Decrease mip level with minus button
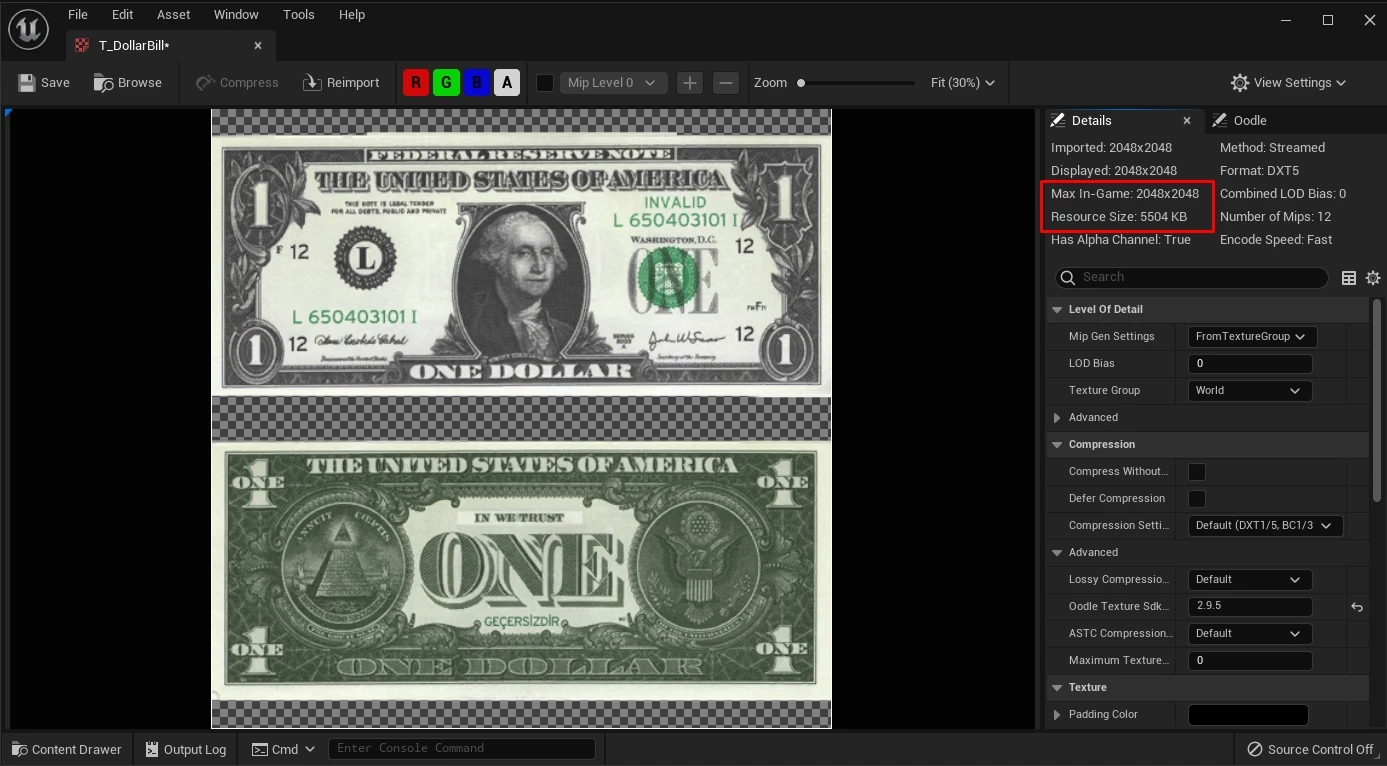Image resolution: width=1387 pixels, height=766 pixels. coord(727,83)
